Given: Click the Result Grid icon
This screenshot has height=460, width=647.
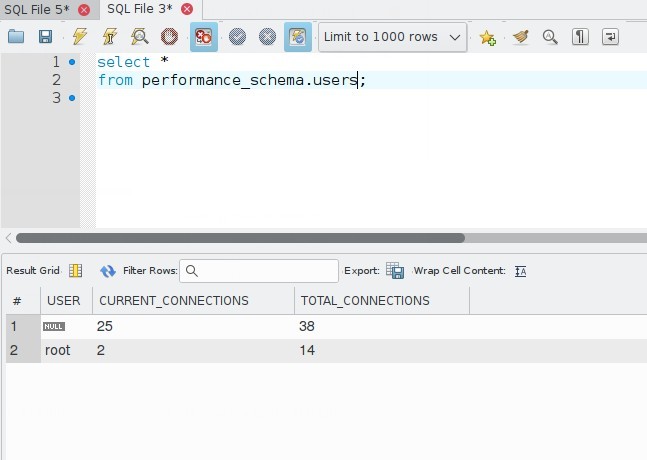Looking at the screenshot, I should click(76, 271).
